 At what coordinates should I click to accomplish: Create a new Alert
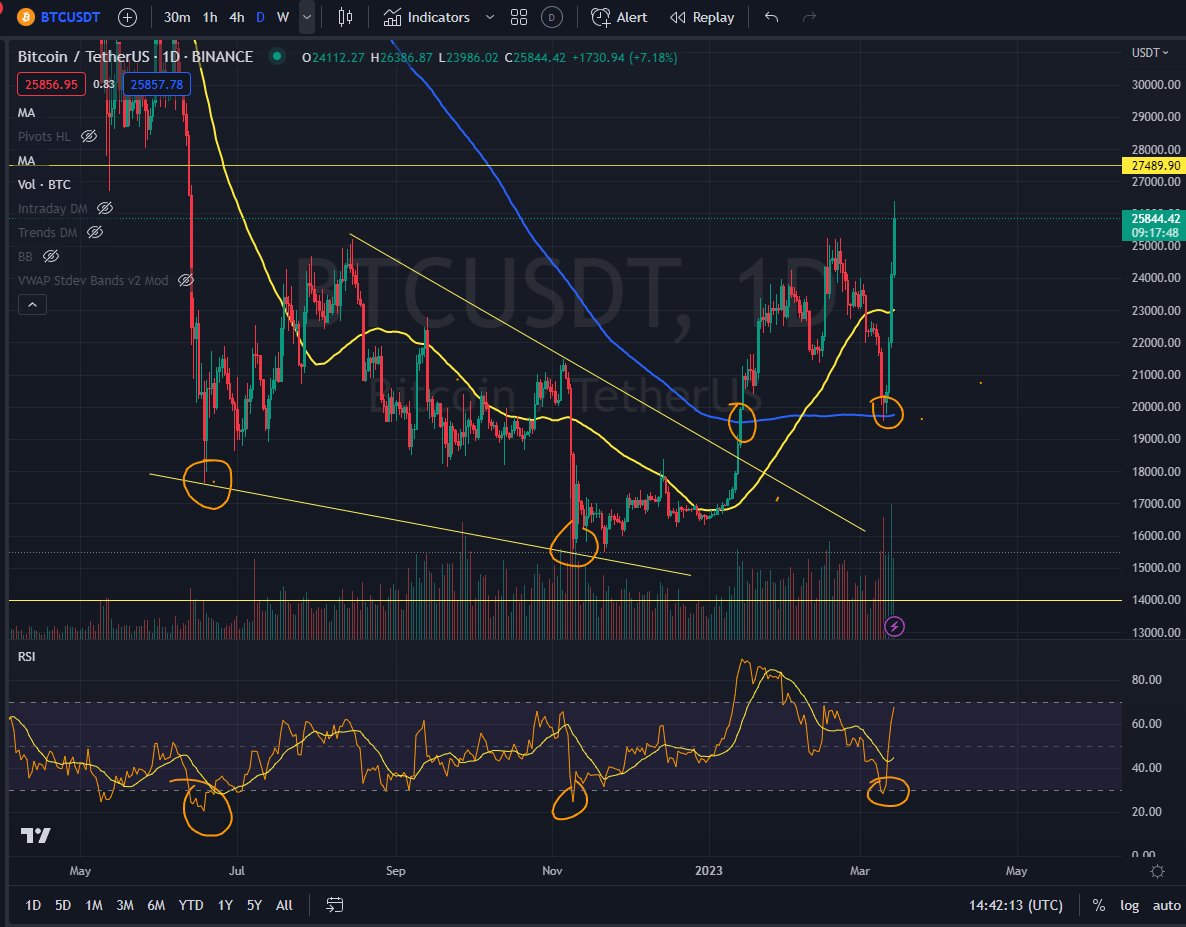(619, 17)
